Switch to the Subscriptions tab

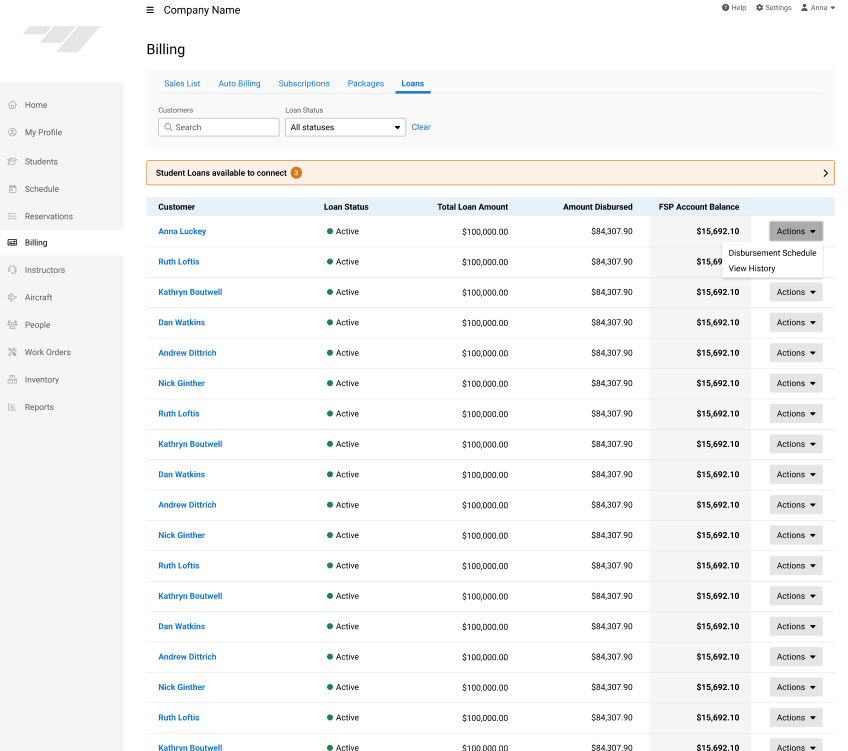point(303,83)
